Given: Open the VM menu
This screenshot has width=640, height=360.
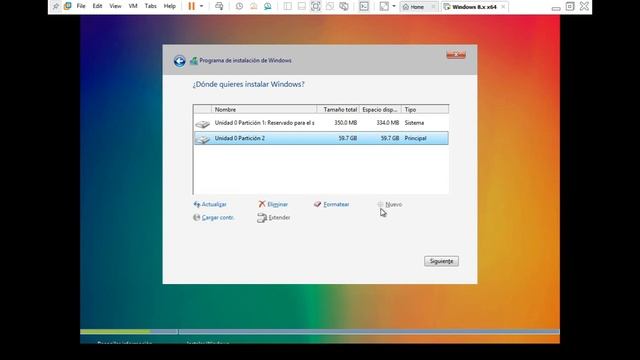Looking at the screenshot, I should (x=133, y=6).
